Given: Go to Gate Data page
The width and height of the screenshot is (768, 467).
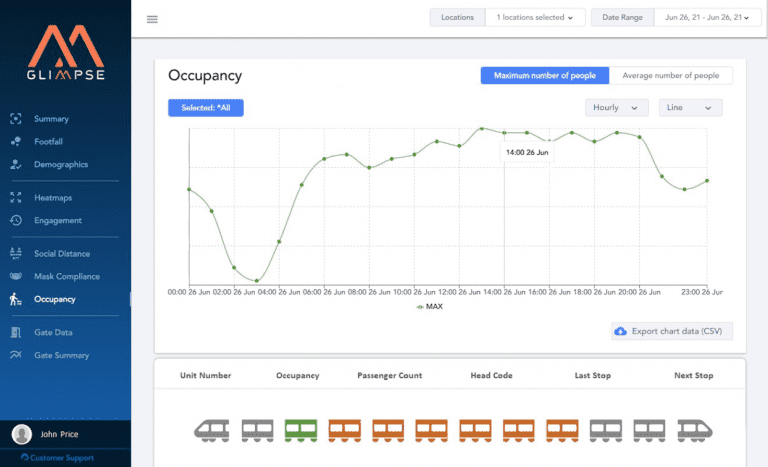Looking at the screenshot, I should click(x=53, y=333).
